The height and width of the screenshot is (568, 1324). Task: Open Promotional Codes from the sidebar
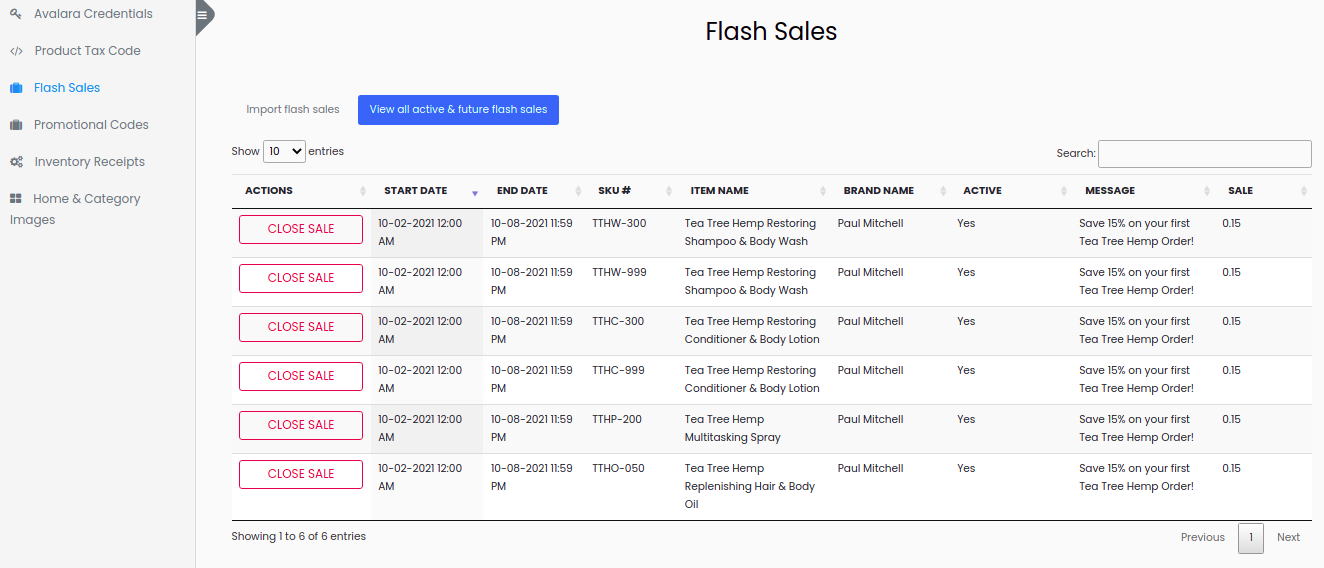coord(91,125)
